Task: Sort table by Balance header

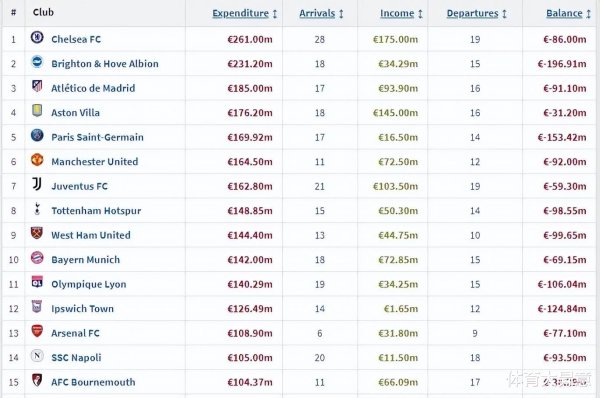Action: [564, 13]
